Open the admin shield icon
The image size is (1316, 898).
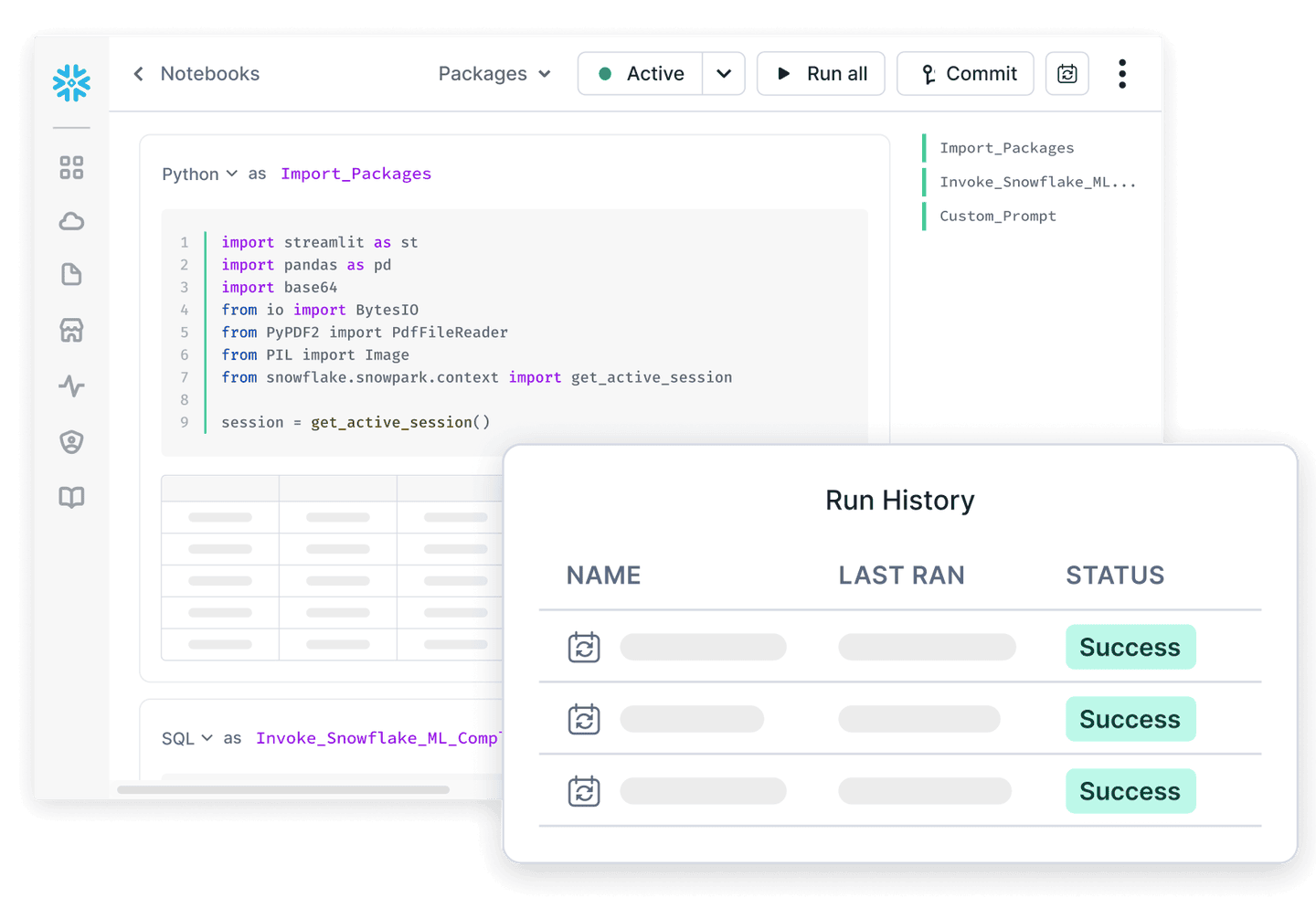coord(71,442)
